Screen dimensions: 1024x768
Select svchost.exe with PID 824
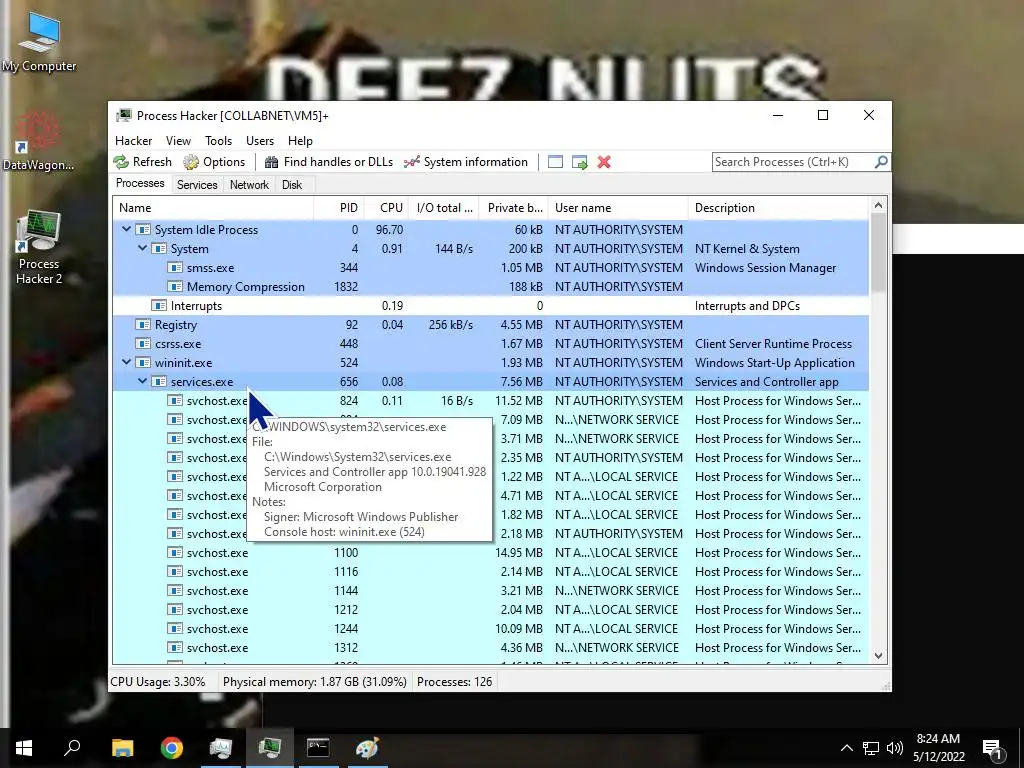[x=490, y=400]
